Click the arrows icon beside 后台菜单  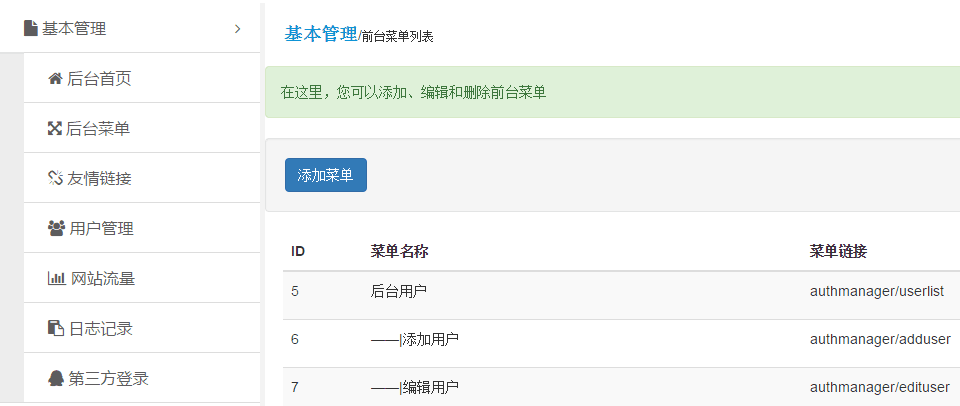click(55, 129)
